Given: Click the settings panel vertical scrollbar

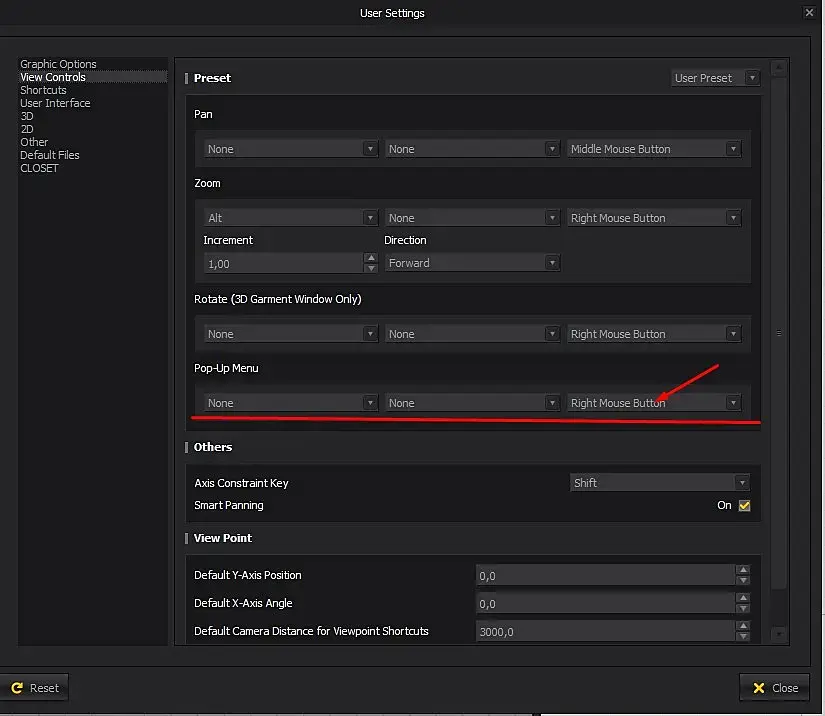Looking at the screenshot, I should tap(779, 335).
